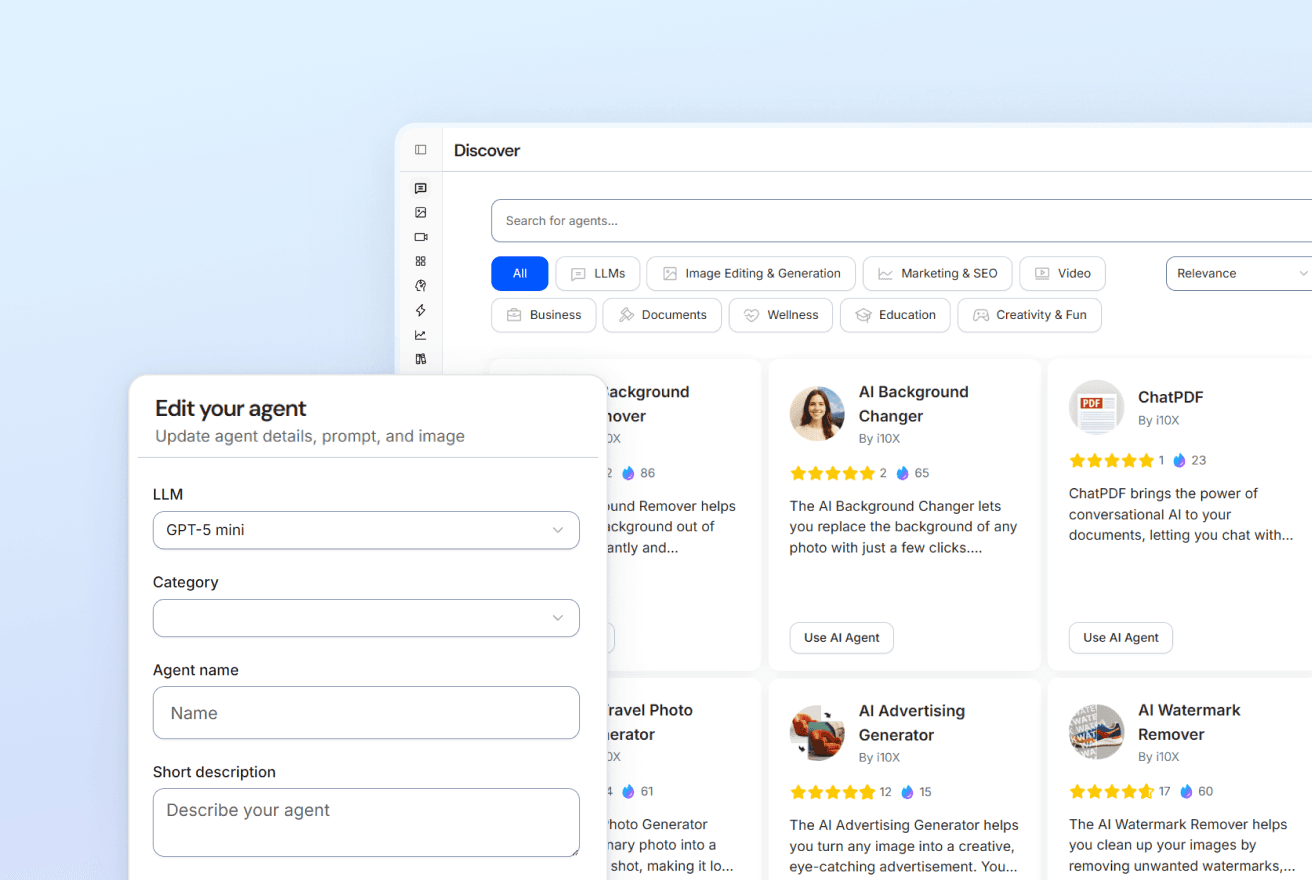The width and height of the screenshot is (1312, 880).
Task: Click the star rating on the AI Advertising Generator card
Action: (x=832, y=792)
